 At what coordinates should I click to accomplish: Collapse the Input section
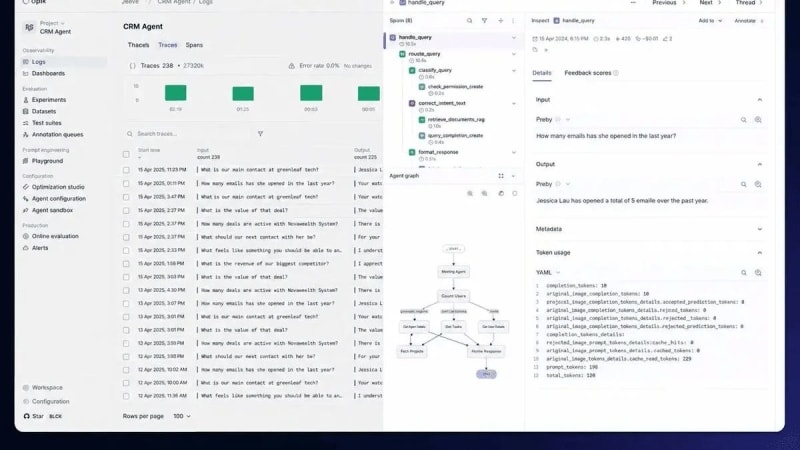click(x=760, y=100)
